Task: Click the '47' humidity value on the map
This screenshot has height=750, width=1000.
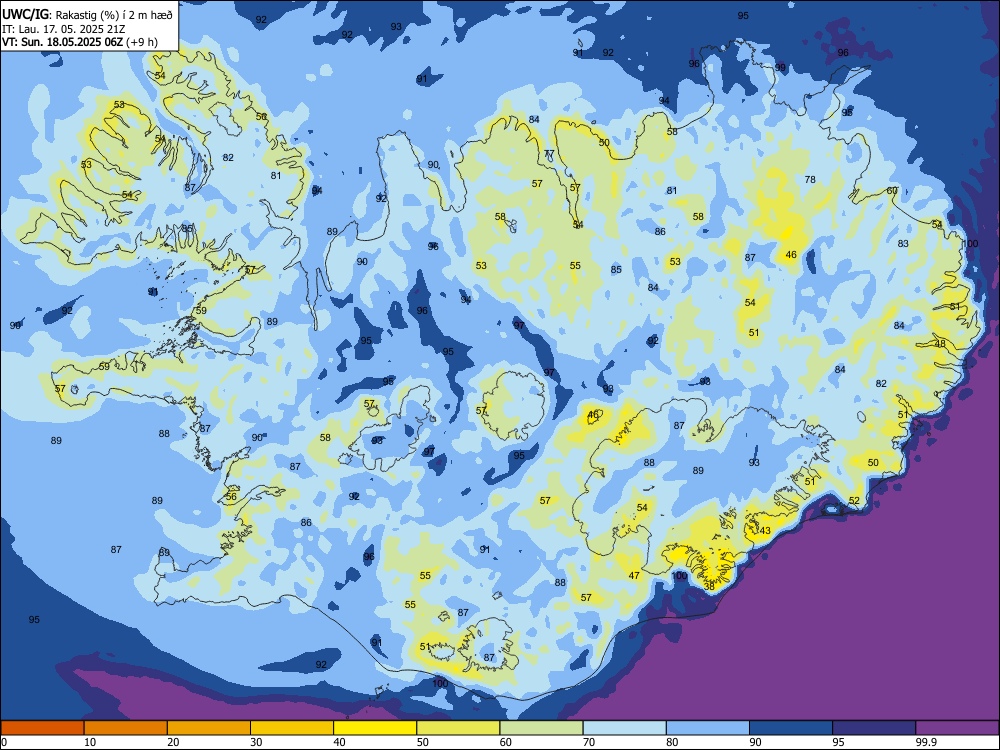Action: [634, 575]
